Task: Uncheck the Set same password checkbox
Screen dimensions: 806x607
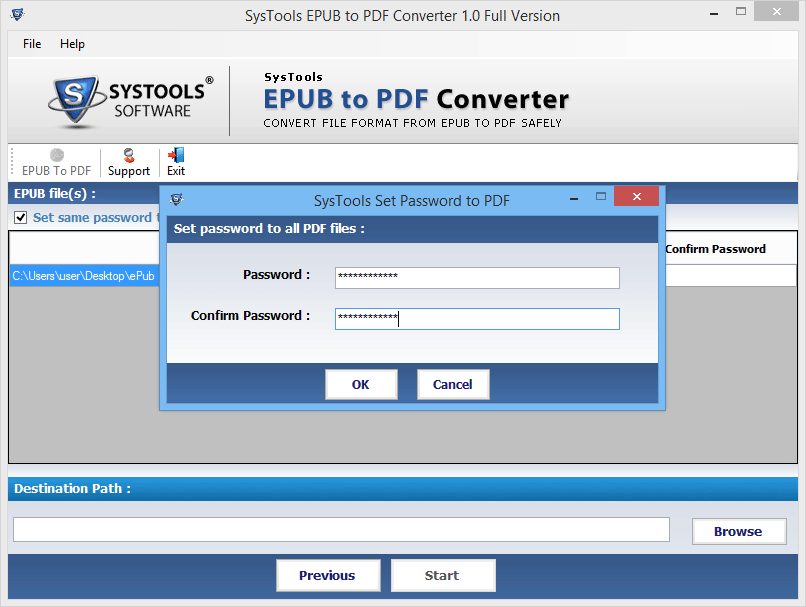Action: (21, 217)
